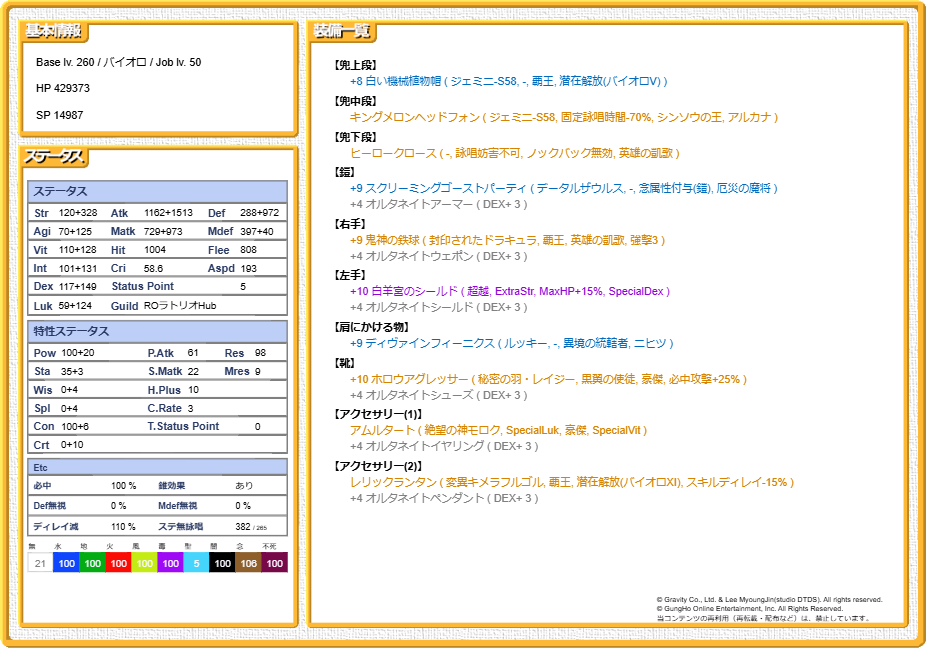
Task: Click the キングメロンヘッドフォン equipment entry
Action: click(563, 117)
